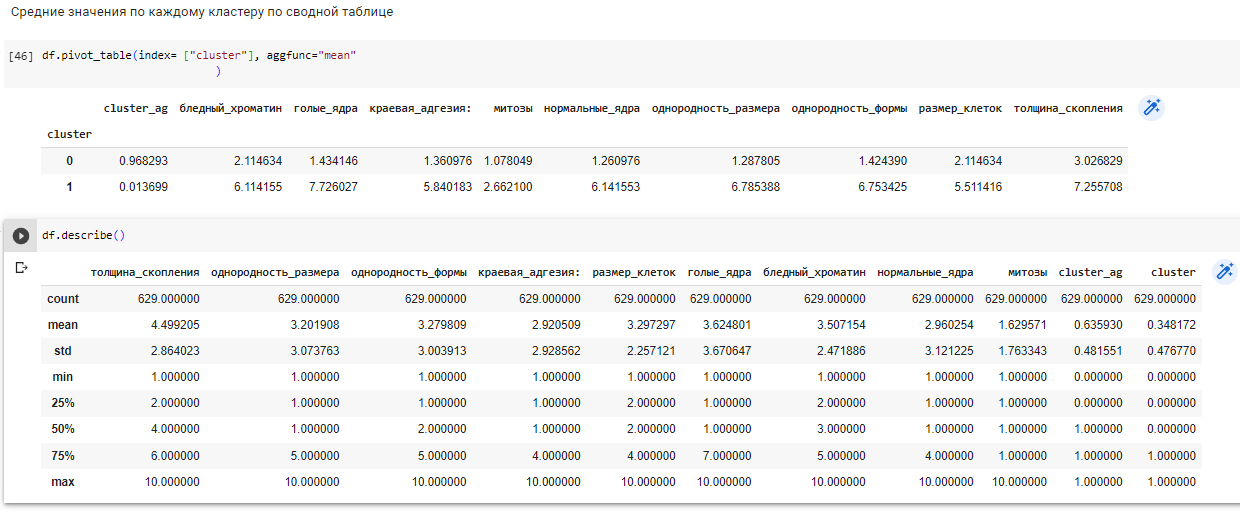
Task: Click нормальные_ядра header in describe table
Action: (925, 272)
